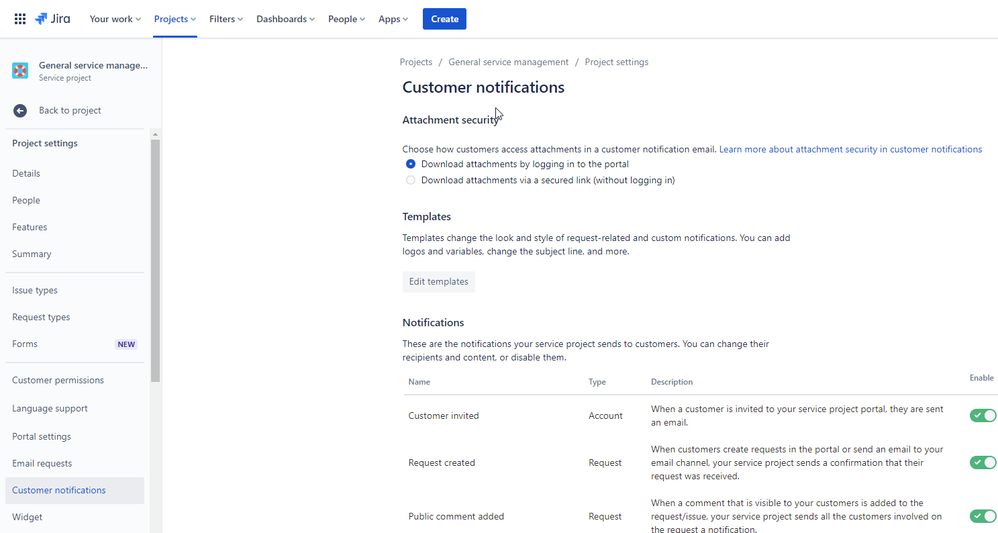Click the Create button
This screenshot has height=533, width=998.
(444, 19)
